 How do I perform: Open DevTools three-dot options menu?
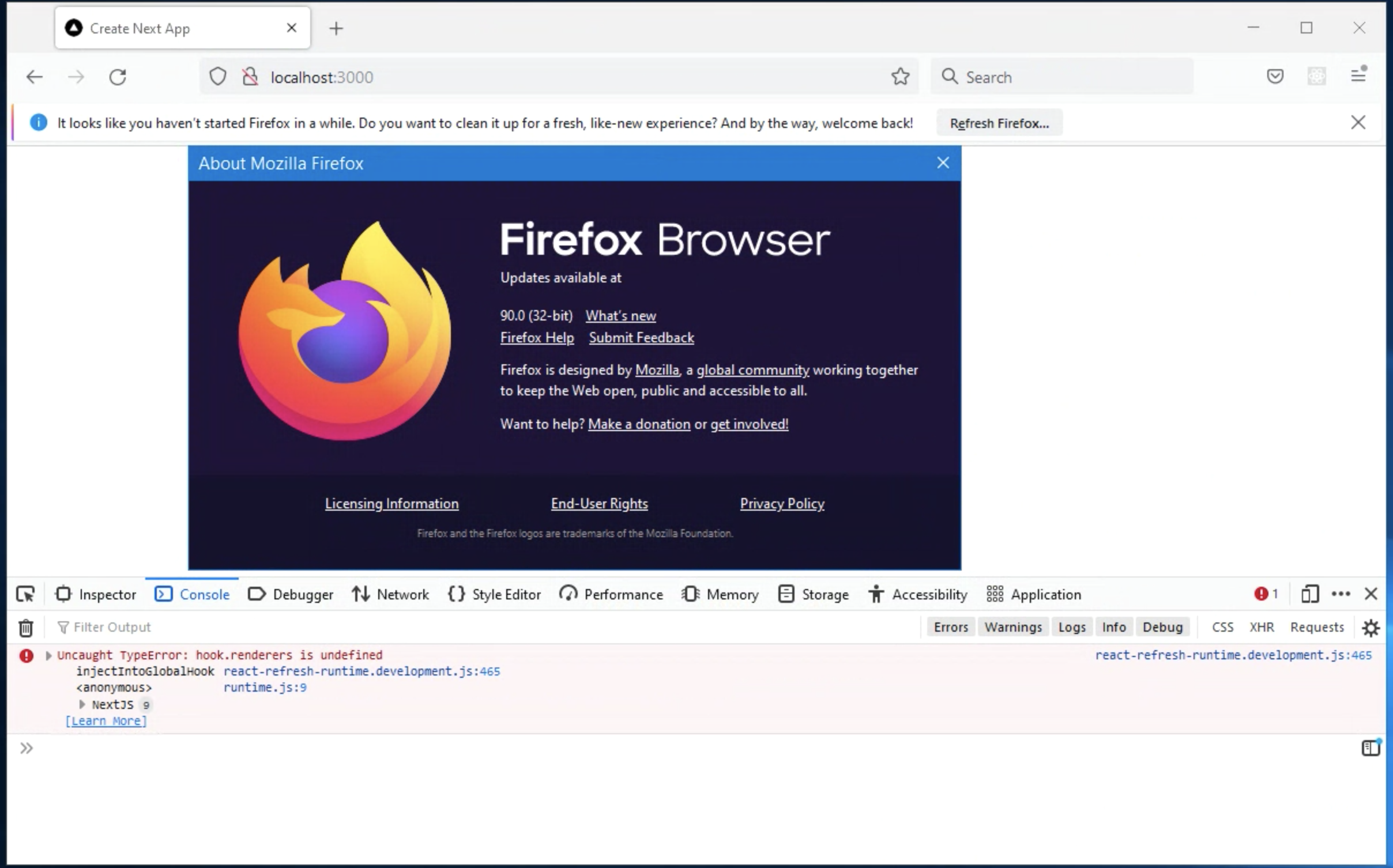point(1341,594)
